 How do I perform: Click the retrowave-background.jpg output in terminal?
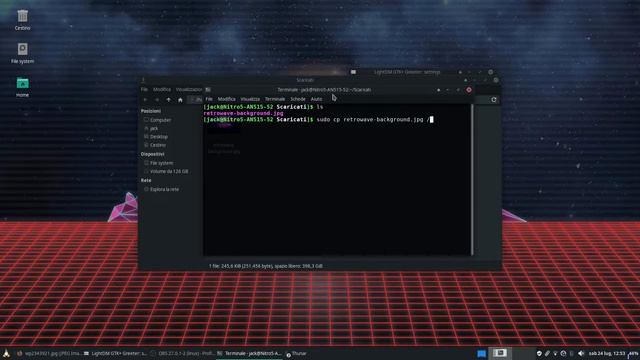(x=243, y=113)
